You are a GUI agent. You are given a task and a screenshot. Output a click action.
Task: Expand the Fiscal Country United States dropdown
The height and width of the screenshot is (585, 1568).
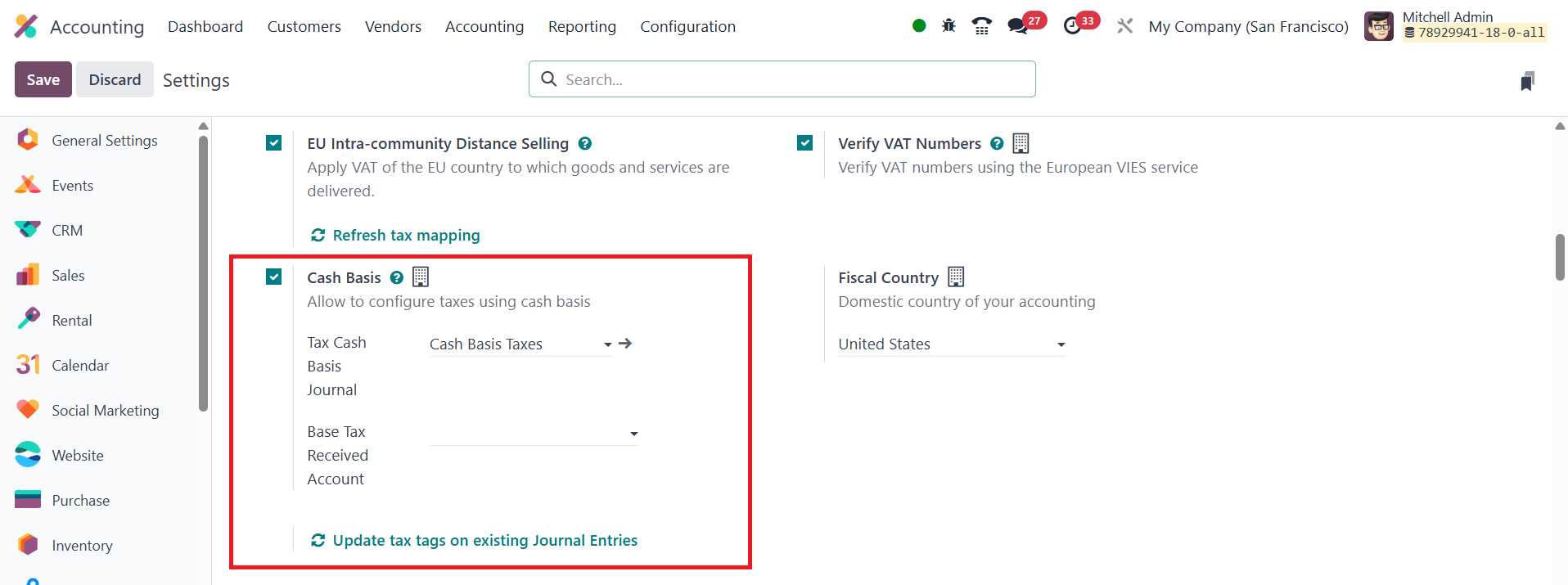pos(952,344)
